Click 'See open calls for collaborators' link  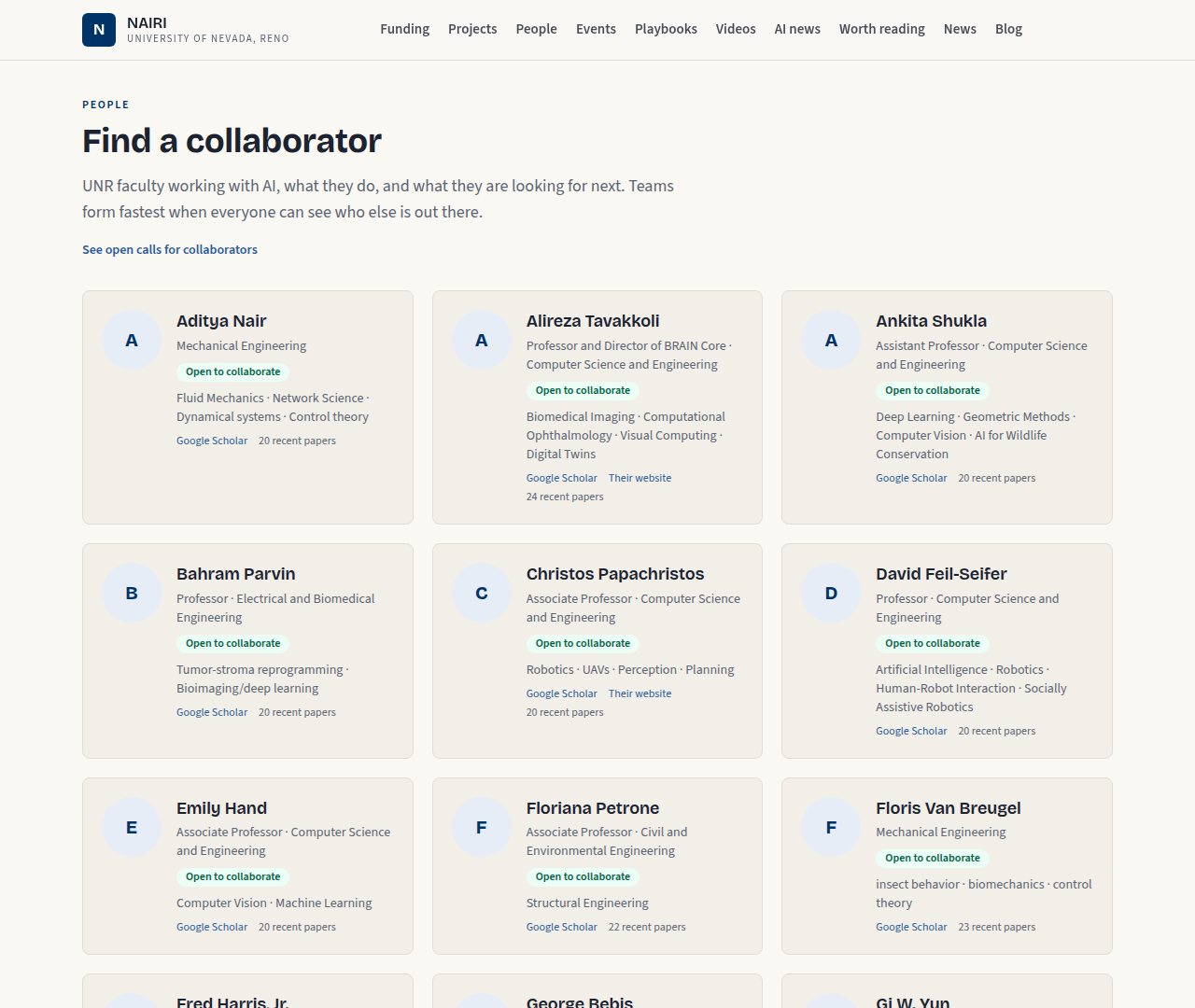pyautogui.click(x=170, y=249)
